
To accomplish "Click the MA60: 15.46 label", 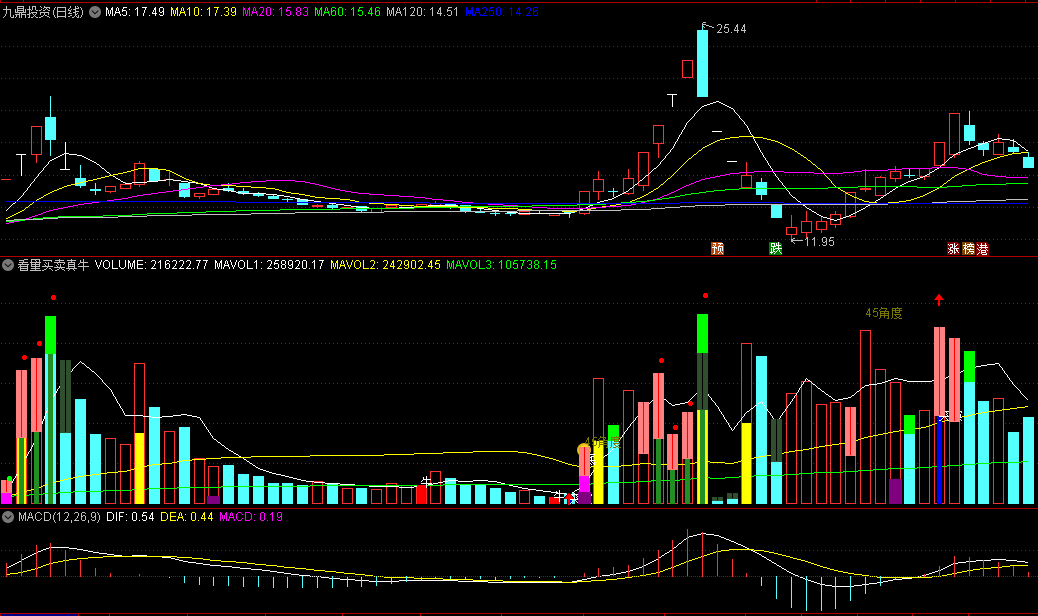I will tap(348, 12).
